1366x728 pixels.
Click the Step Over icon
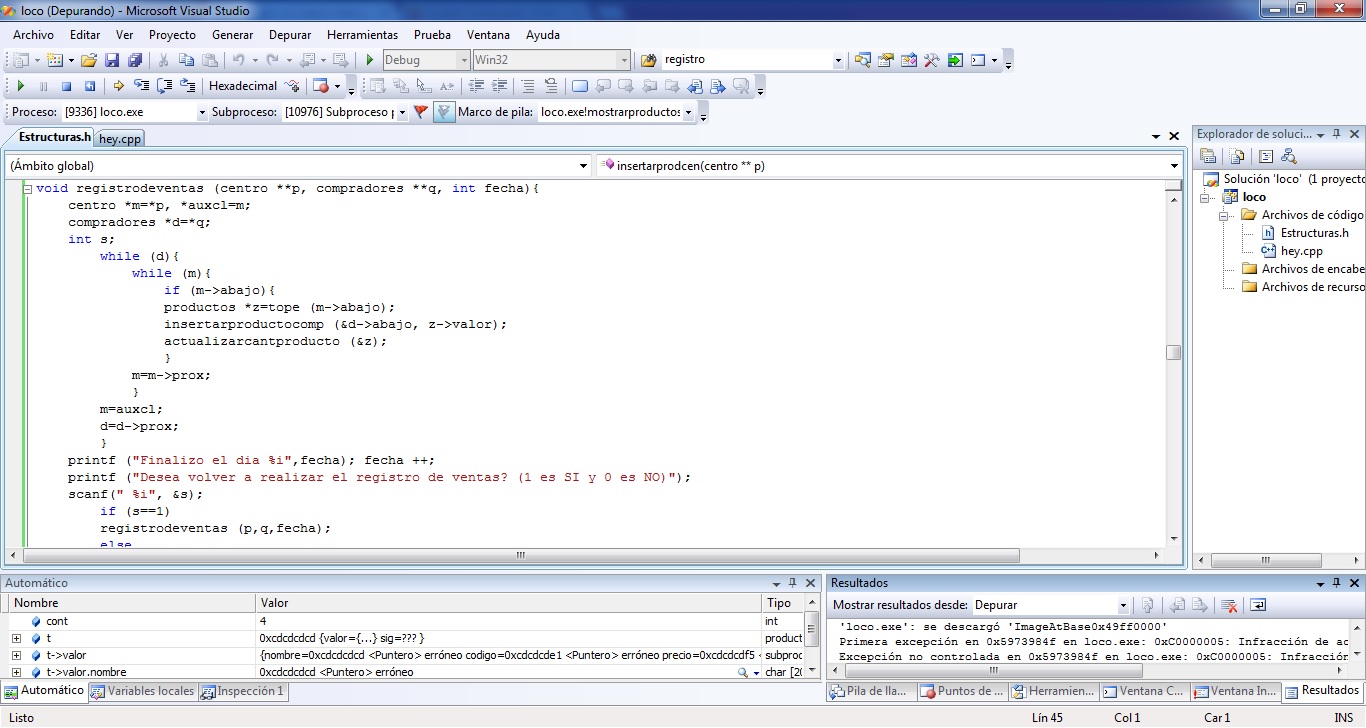pos(165,86)
